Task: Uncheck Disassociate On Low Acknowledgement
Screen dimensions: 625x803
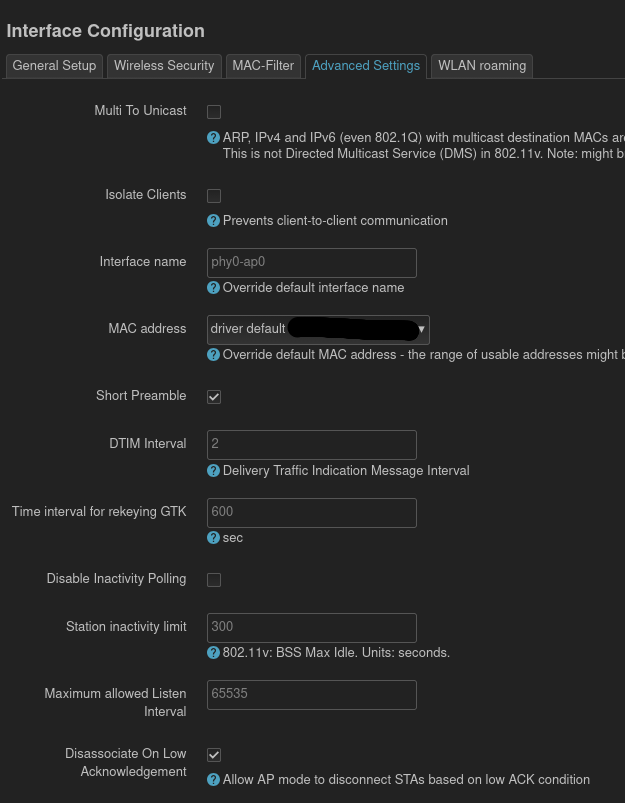Action: [x=214, y=754]
